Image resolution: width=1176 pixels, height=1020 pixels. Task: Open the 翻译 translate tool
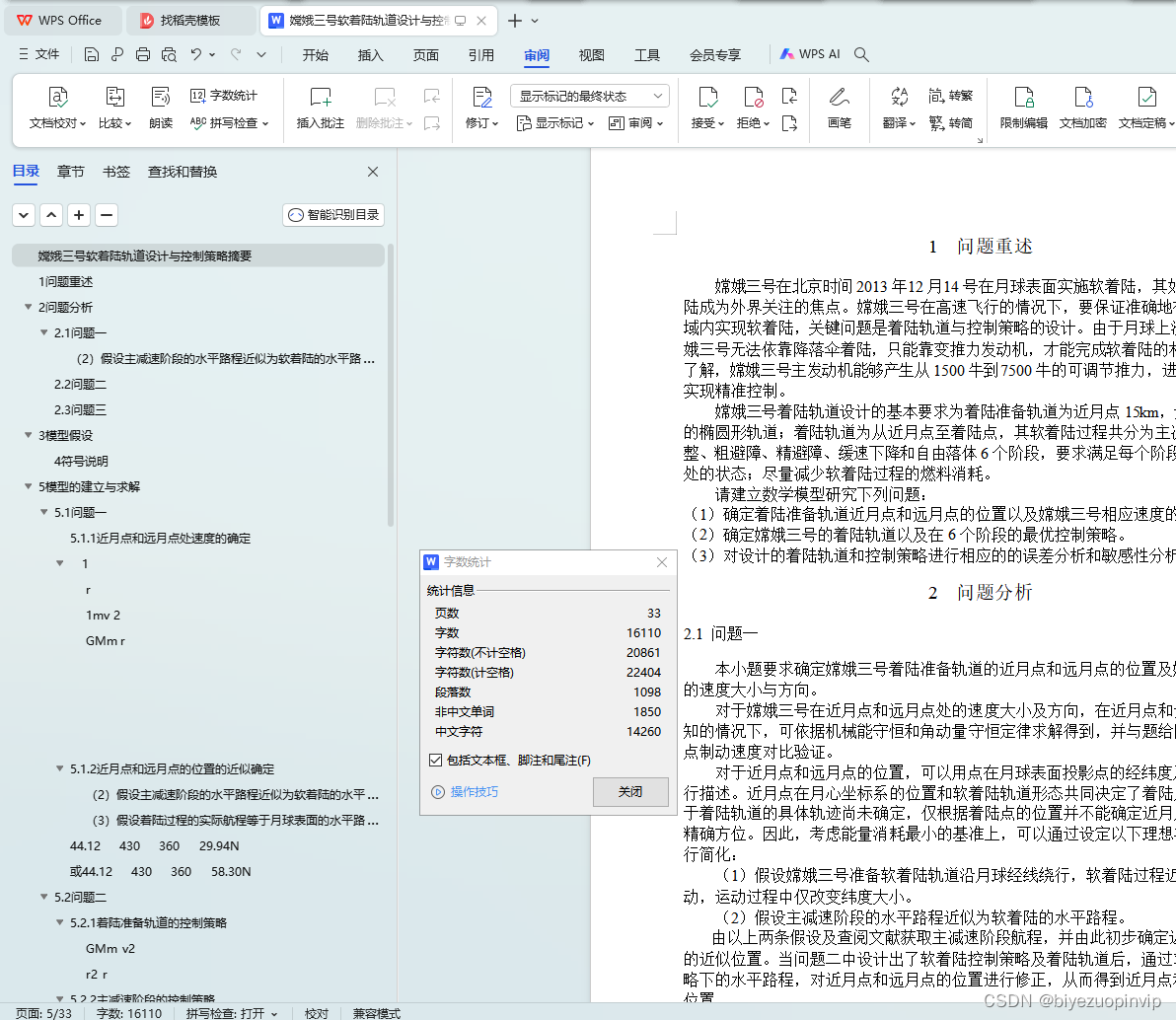coord(899,108)
